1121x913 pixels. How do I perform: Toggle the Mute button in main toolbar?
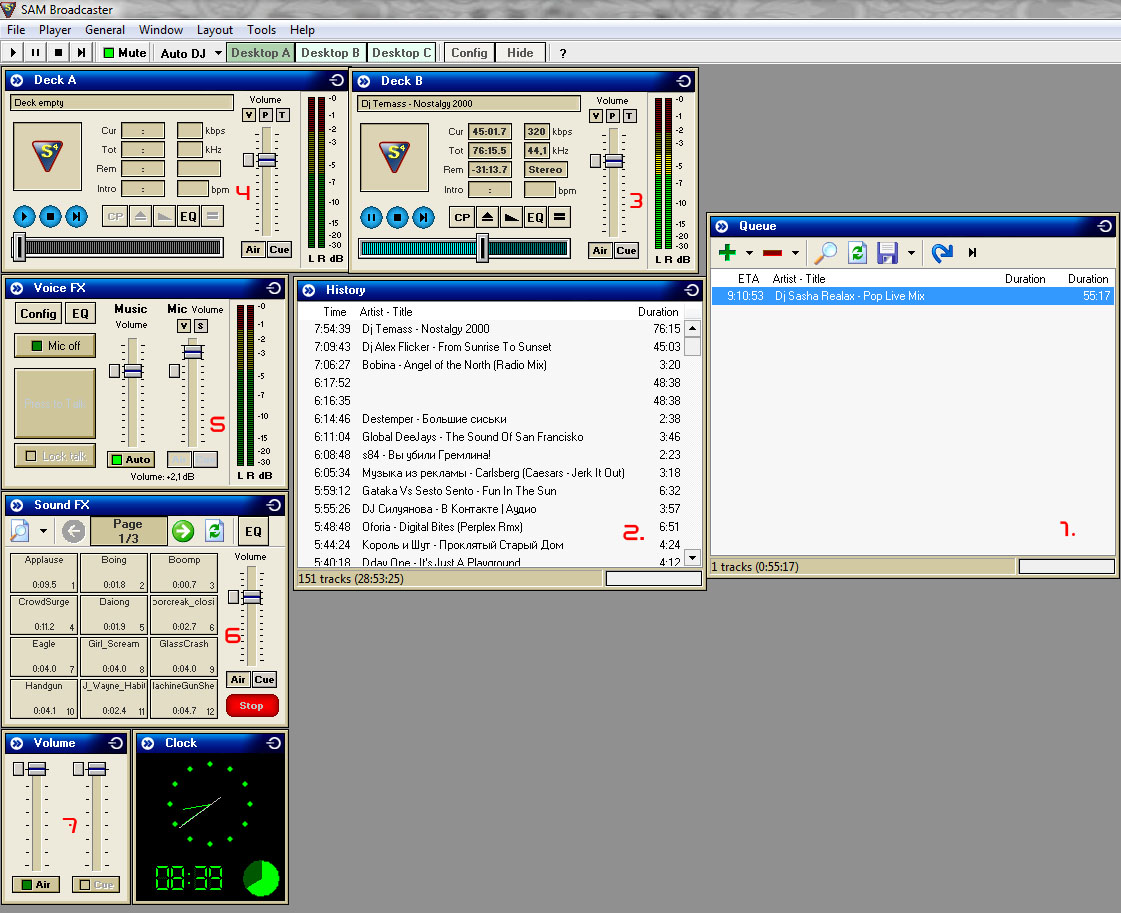[x=124, y=53]
